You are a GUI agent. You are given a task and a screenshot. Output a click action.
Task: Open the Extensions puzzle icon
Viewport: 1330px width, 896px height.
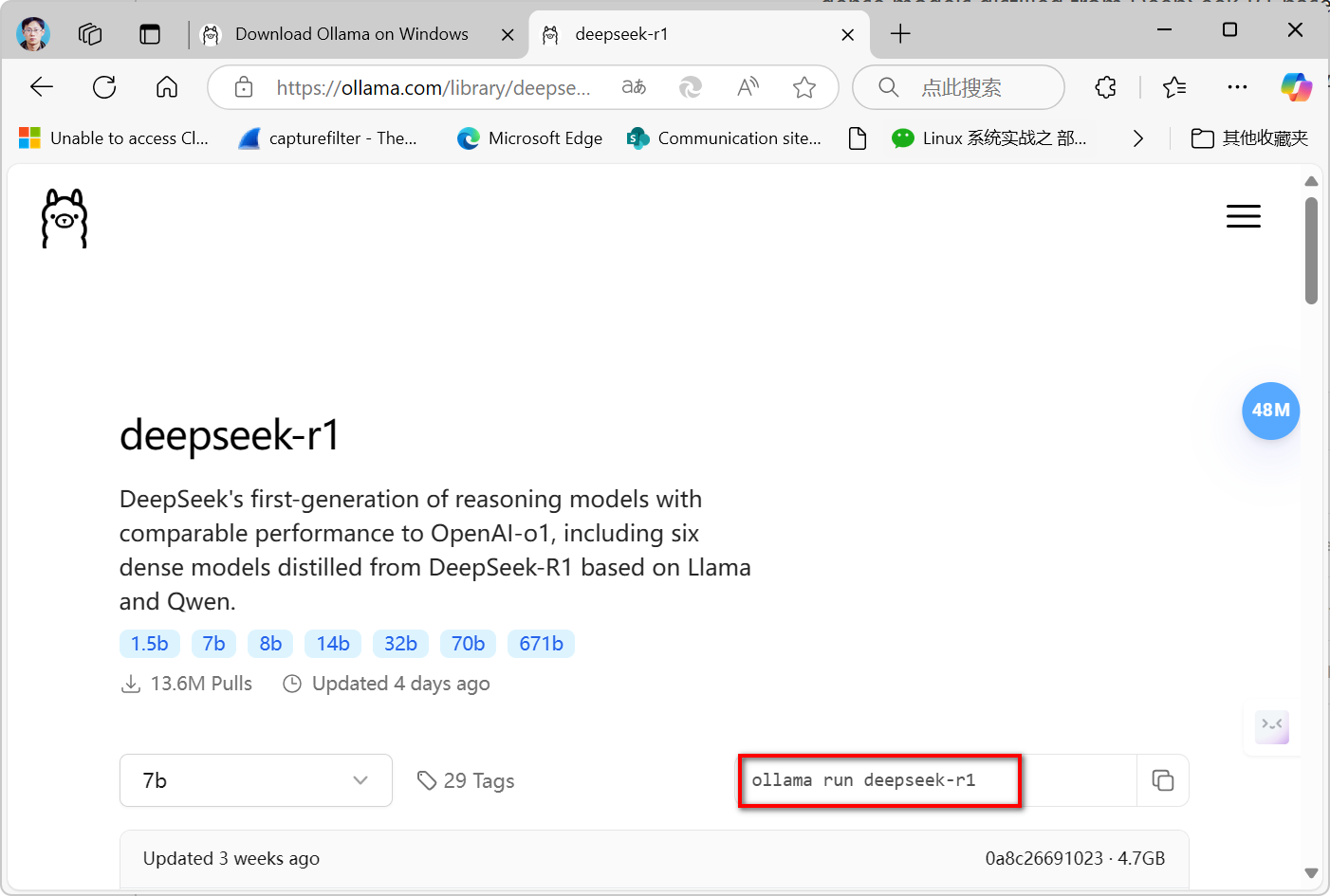click(x=1105, y=87)
